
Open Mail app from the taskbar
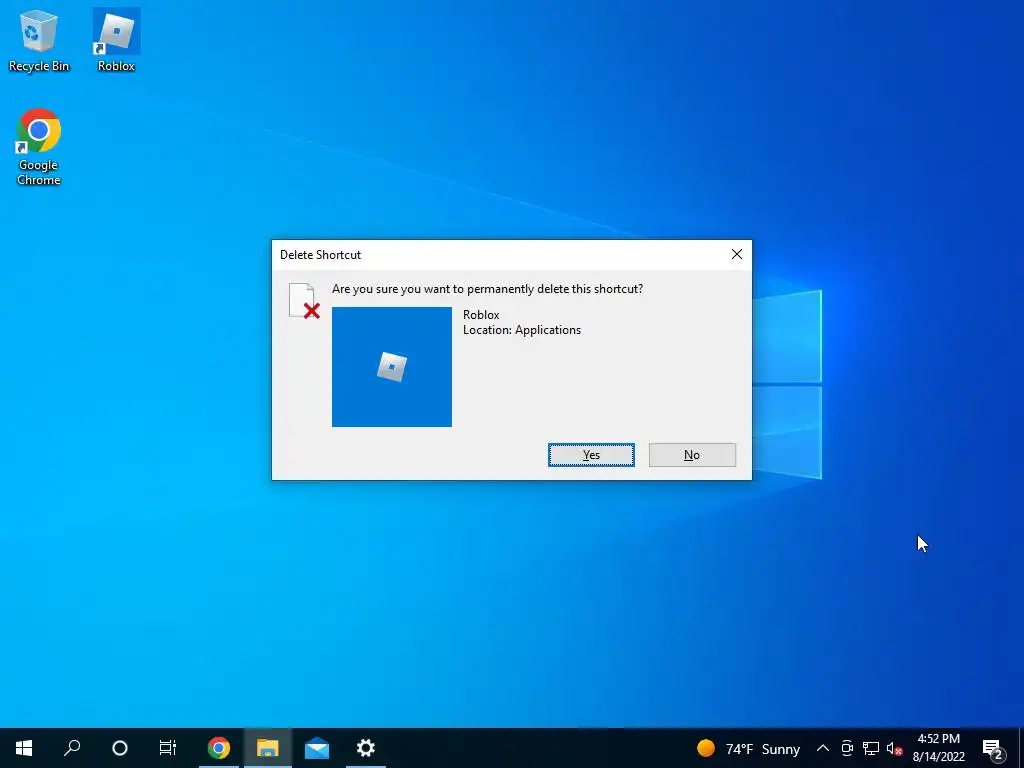coord(317,748)
